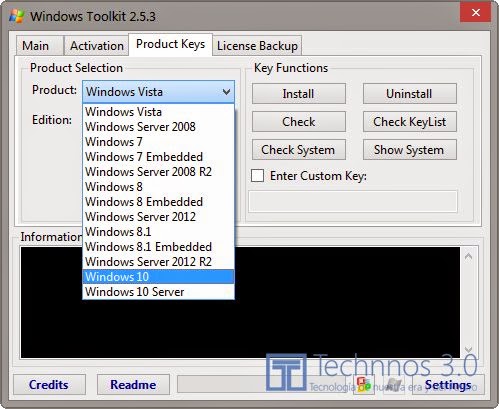This screenshot has width=499, height=409.
Task: Go to the License Backup tab
Action: [x=257, y=46]
